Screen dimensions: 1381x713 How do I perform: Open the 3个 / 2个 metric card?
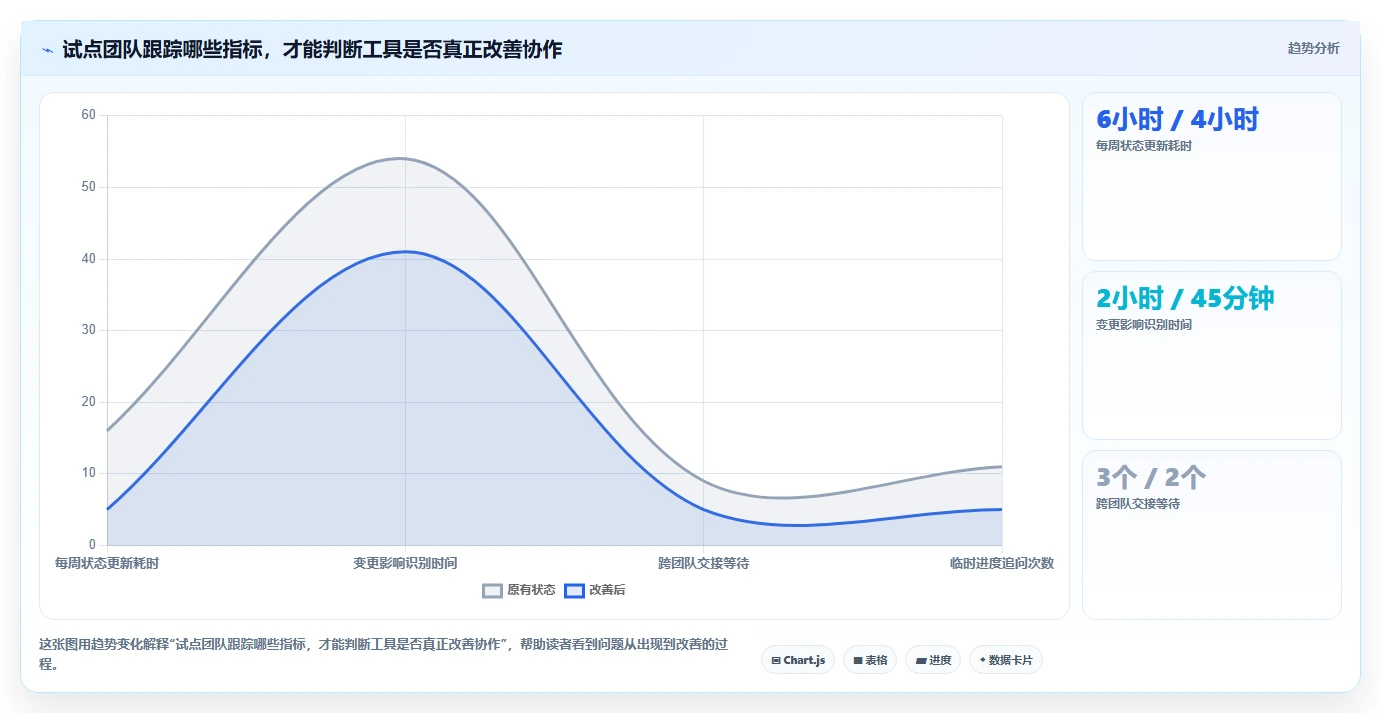1211,534
